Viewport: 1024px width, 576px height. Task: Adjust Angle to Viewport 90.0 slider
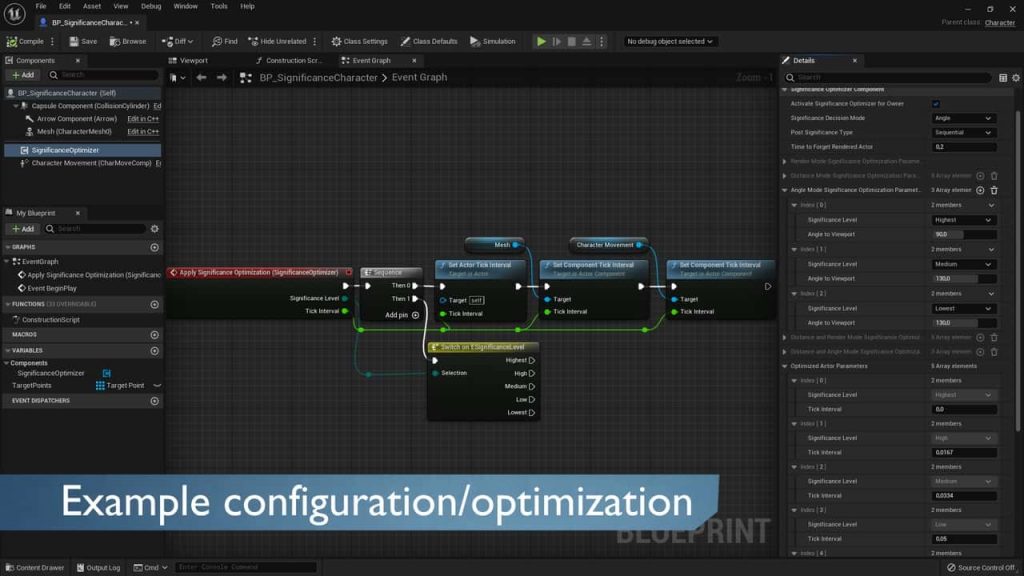pyautogui.click(x=963, y=234)
